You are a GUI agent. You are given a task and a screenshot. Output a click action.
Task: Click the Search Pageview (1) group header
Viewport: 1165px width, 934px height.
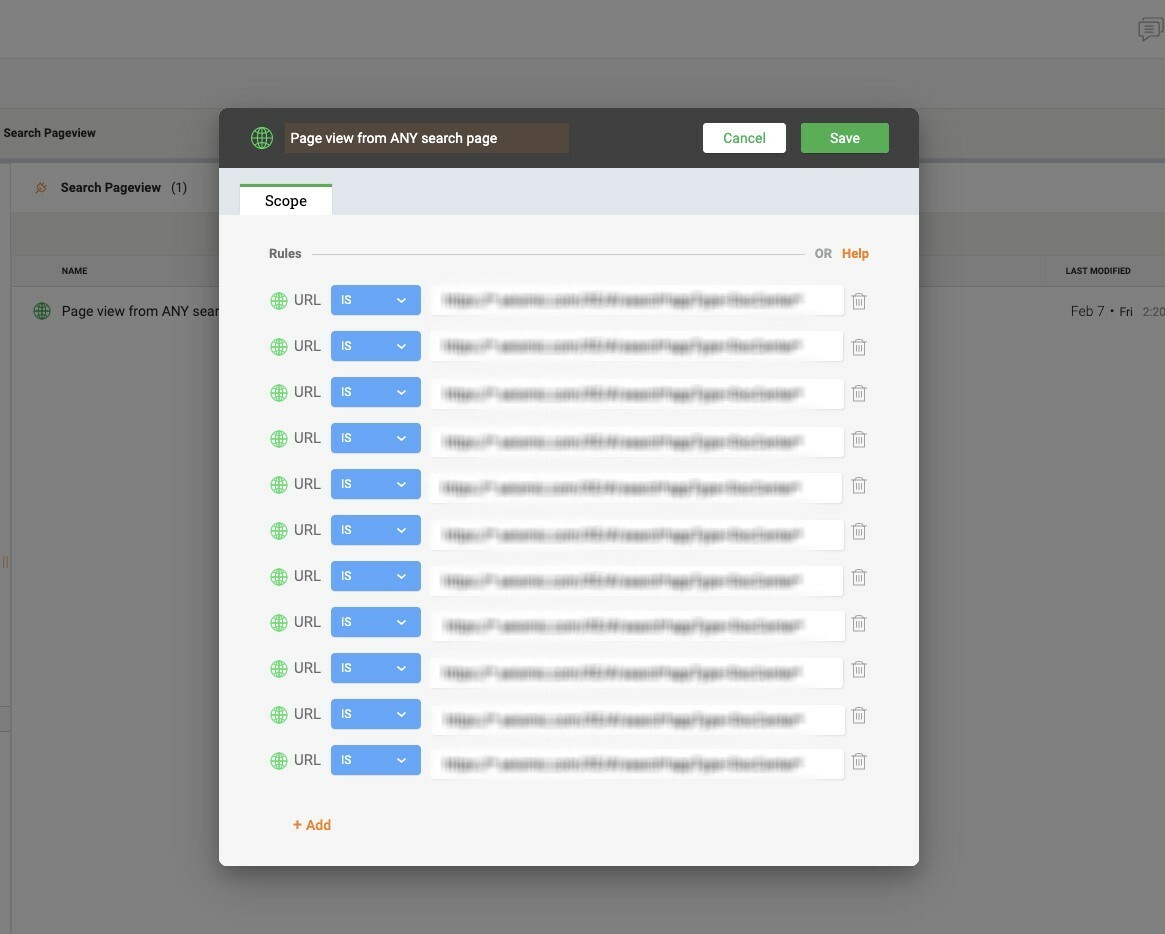123,188
